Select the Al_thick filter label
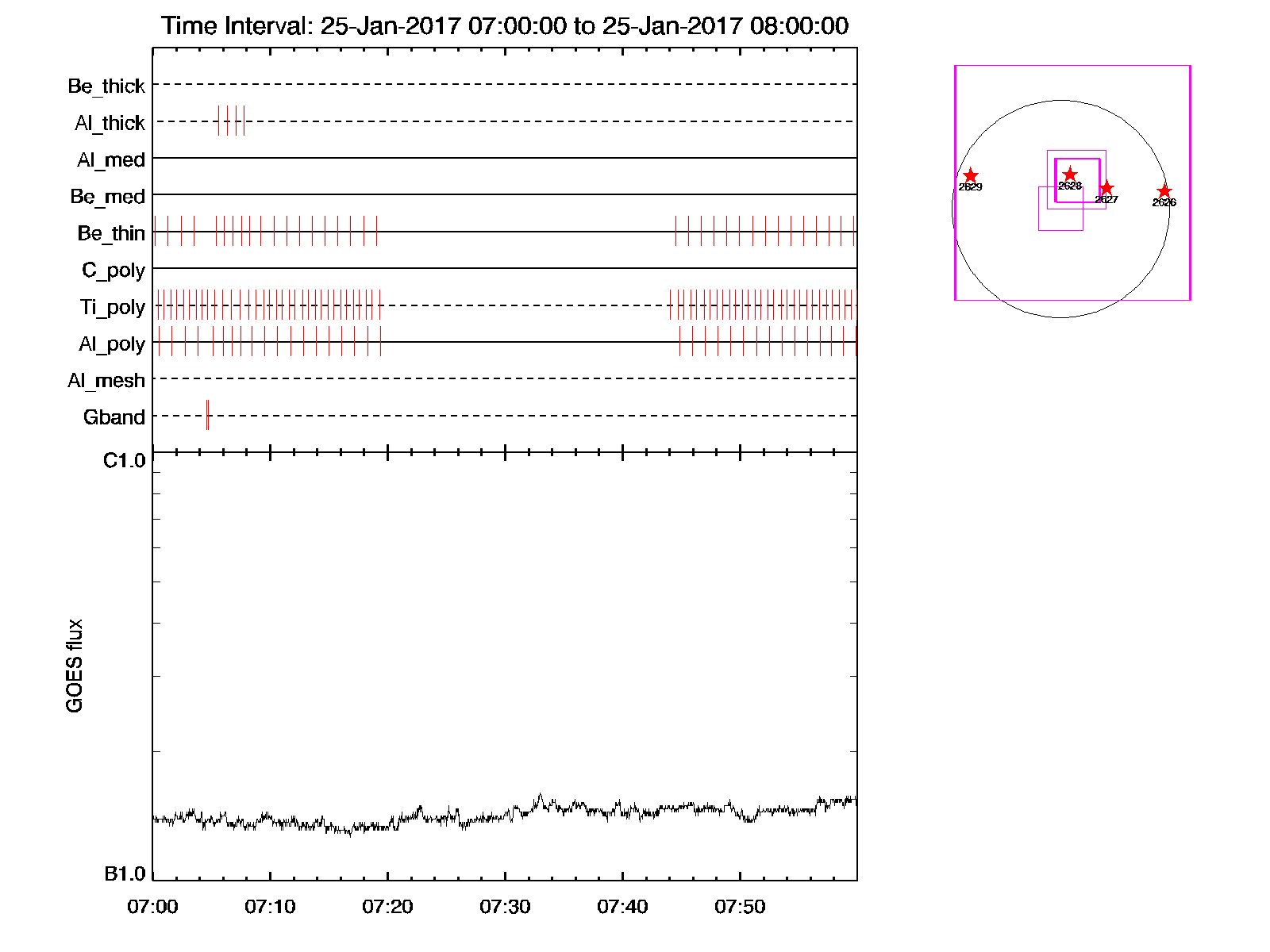Screen dimensions: 1270x952 coord(110,123)
